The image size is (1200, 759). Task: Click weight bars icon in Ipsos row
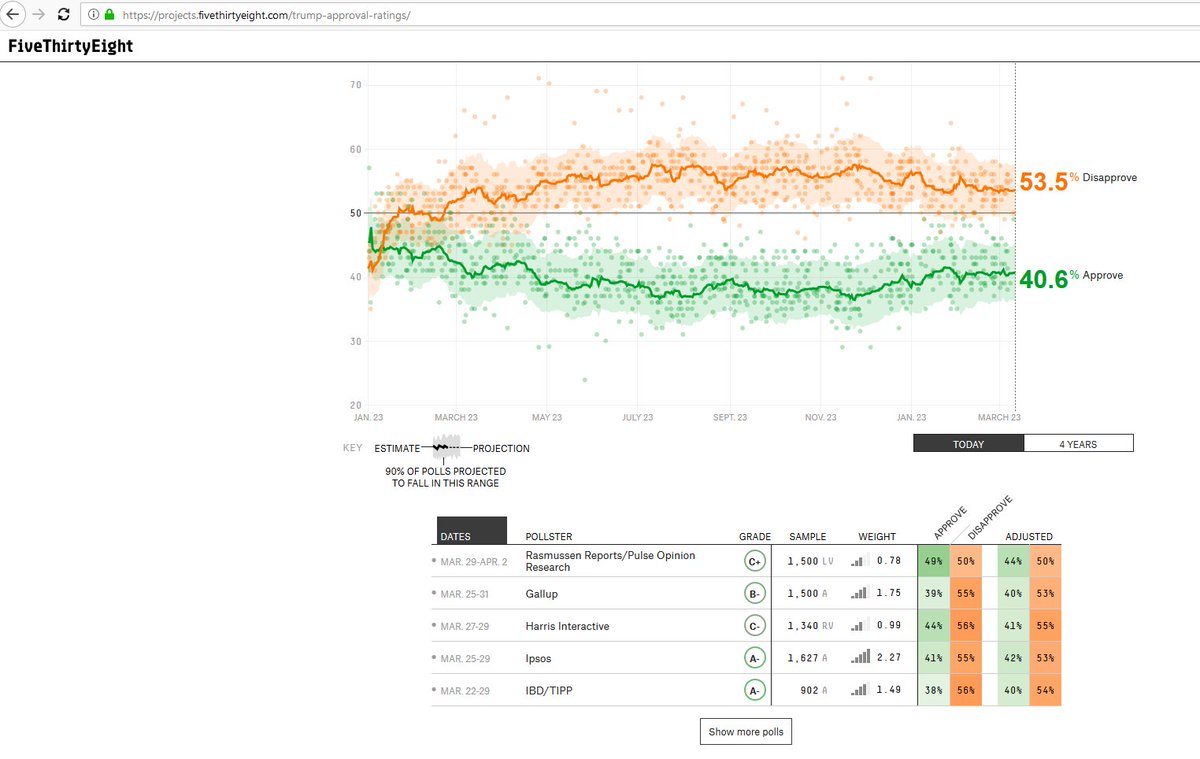tap(858, 658)
